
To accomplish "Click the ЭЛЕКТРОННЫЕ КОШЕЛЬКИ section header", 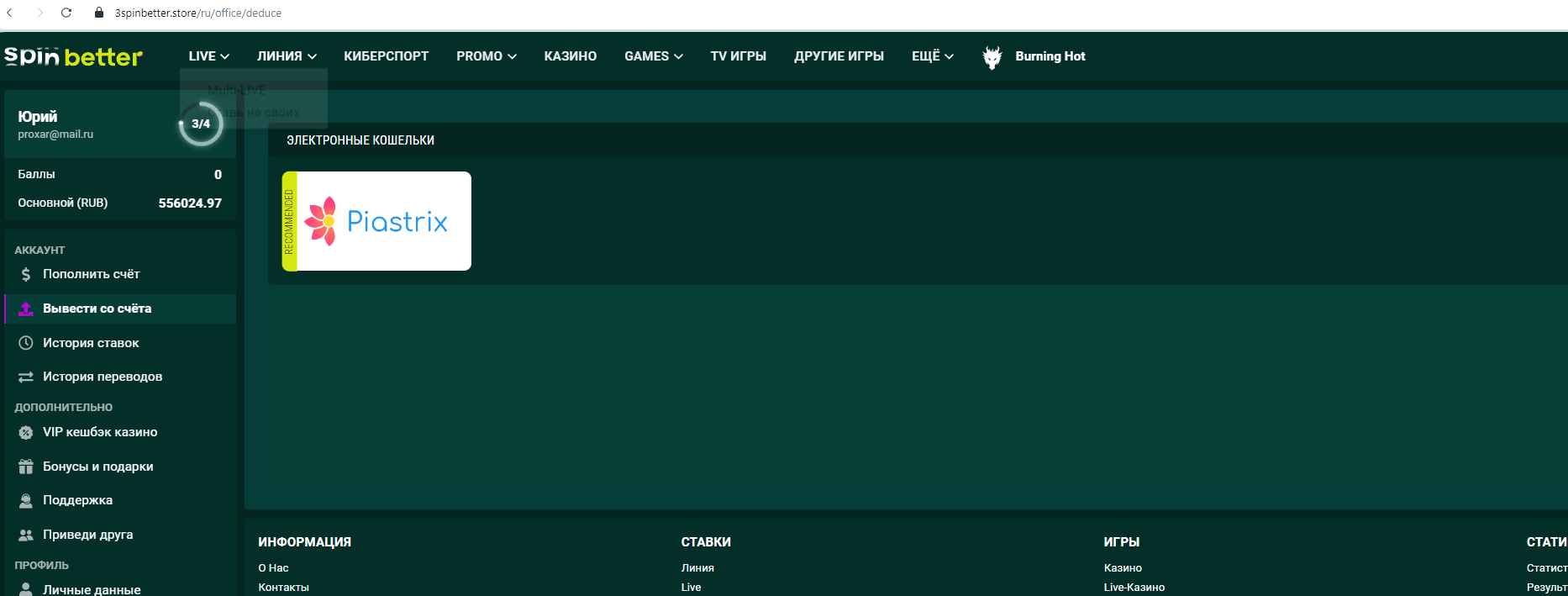I will (x=360, y=140).
